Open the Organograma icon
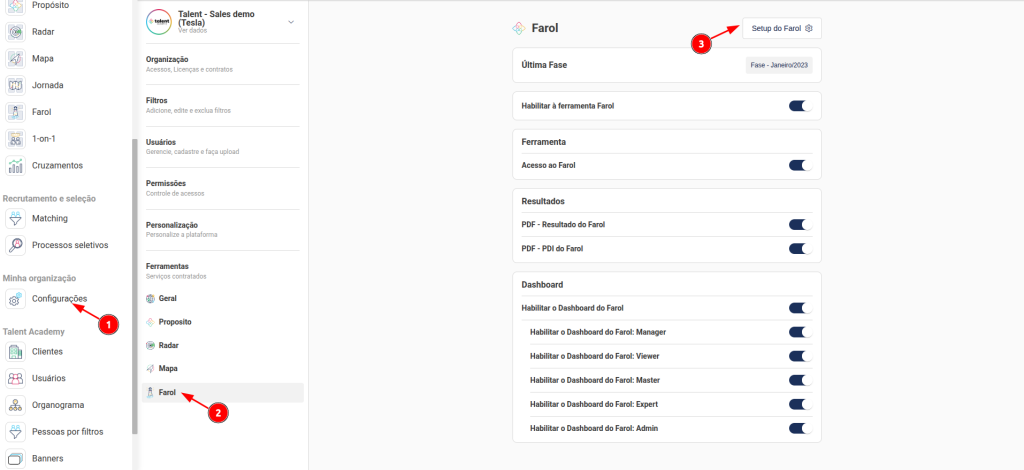The height and width of the screenshot is (470, 1024). coord(16,405)
